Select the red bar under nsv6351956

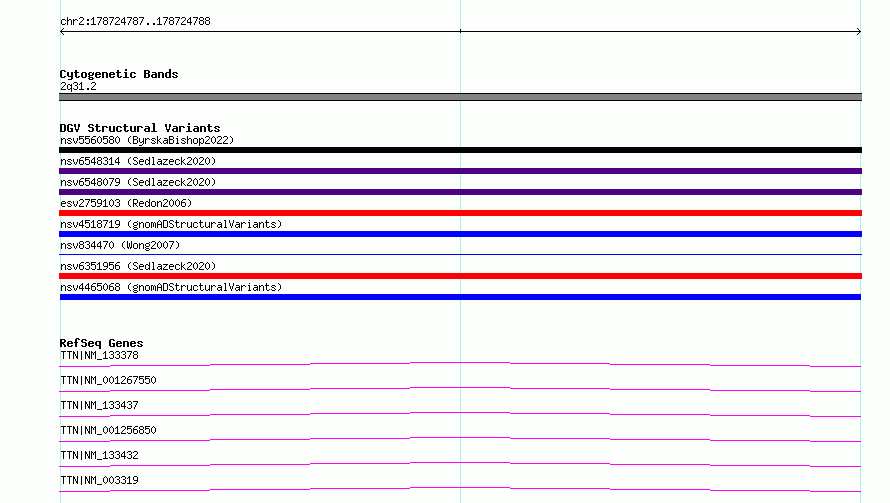coord(460,276)
